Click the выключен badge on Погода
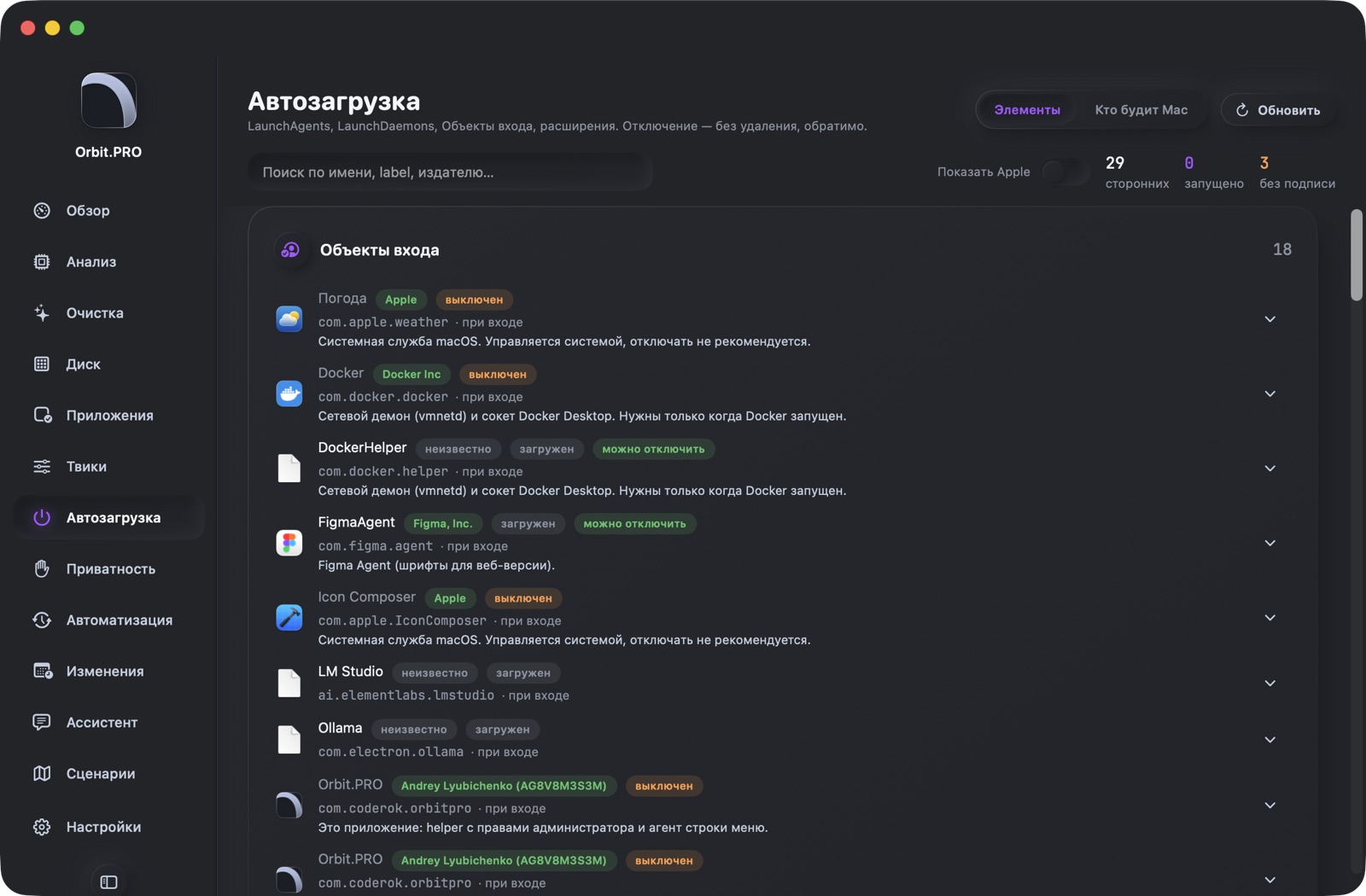Viewport: 1366px width, 896px height. click(x=474, y=300)
